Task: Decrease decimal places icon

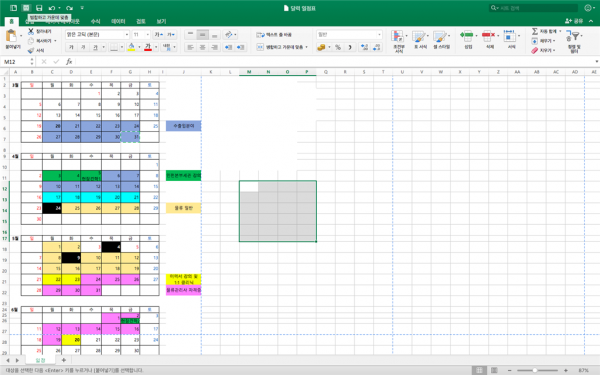Action: click(377, 47)
